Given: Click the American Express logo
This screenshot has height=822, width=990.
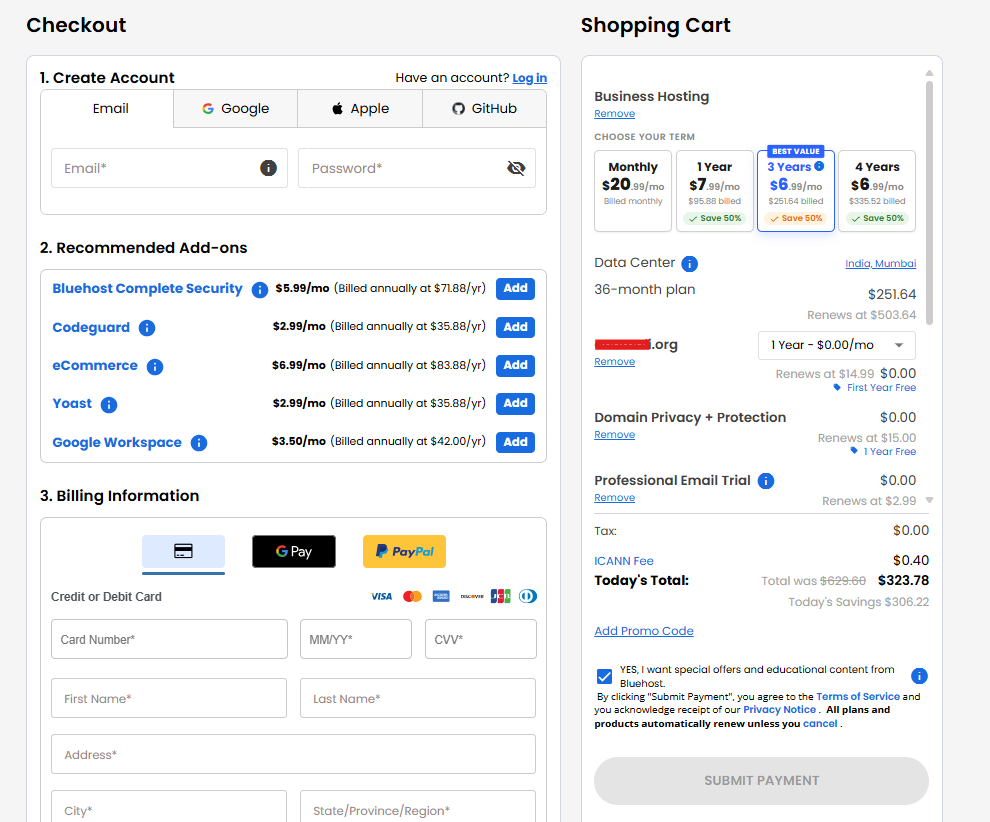Looking at the screenshot, I should 441,596.
